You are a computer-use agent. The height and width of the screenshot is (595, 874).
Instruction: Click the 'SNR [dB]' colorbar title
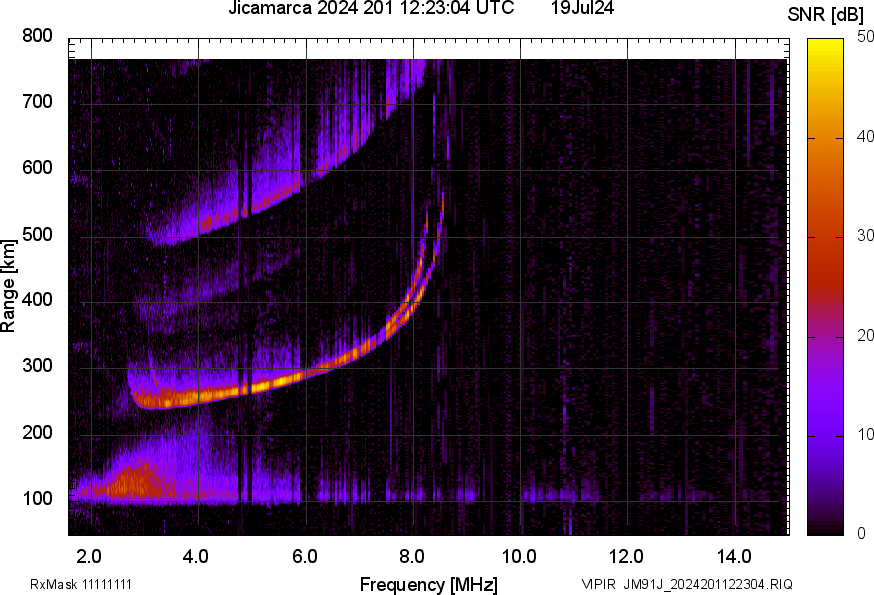click(826, 15)
